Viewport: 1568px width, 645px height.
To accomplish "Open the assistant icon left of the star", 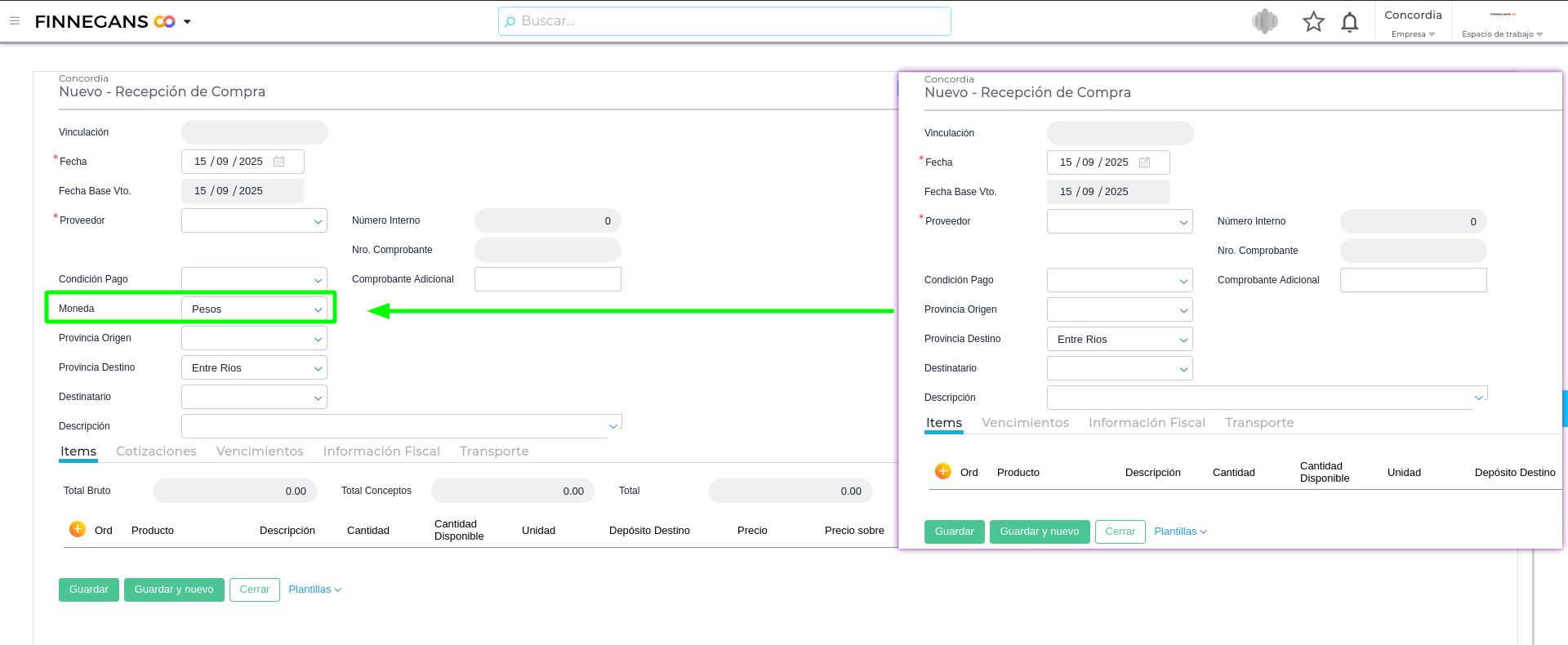I will click(x=1265, y=21).
